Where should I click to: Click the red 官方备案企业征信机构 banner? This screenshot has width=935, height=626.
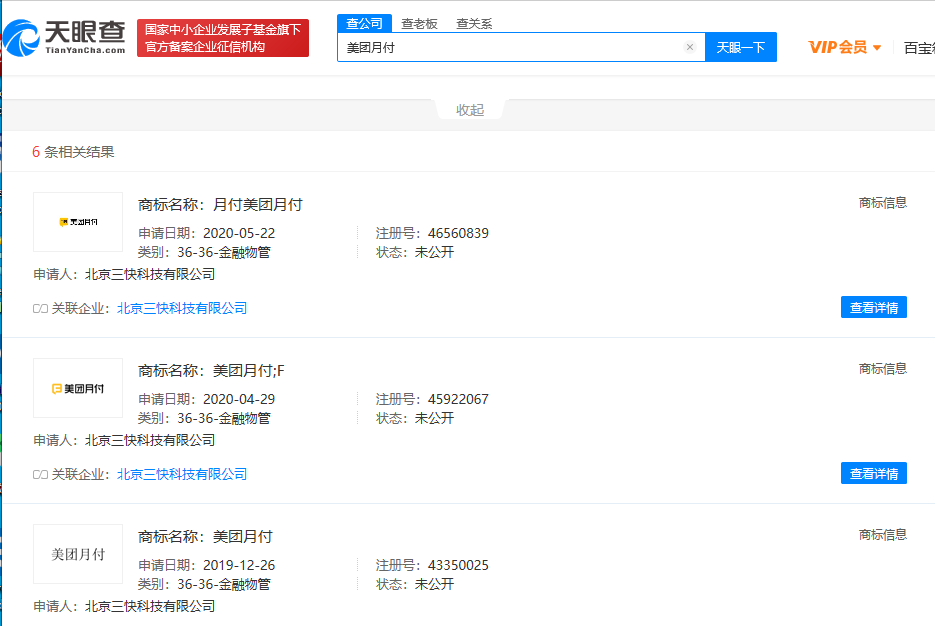223,38
